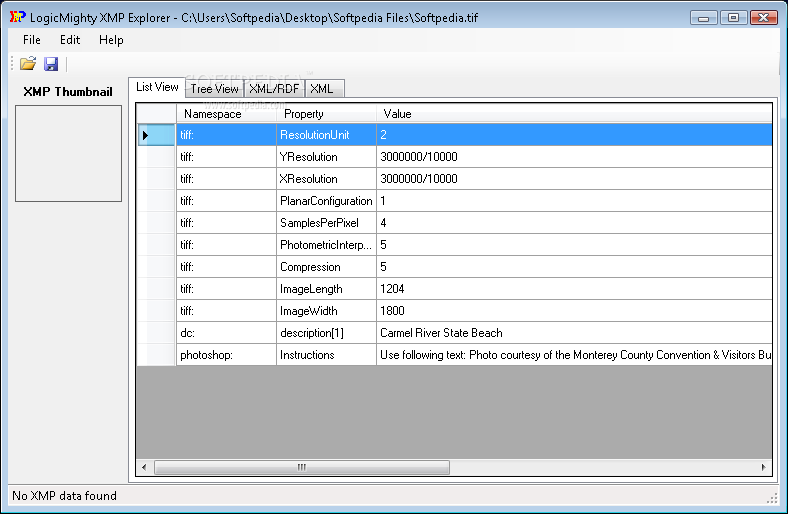Viewport: 788px width, 514px height.
Task: Click the LogicMighty XMP app icon
Action: pos(17,17)
